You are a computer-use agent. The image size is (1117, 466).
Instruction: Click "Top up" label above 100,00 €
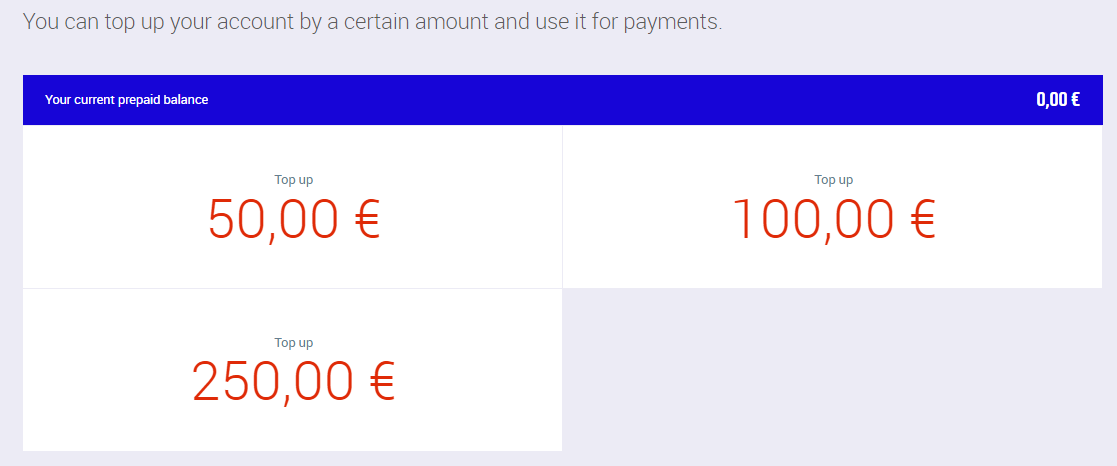[833, 180]
